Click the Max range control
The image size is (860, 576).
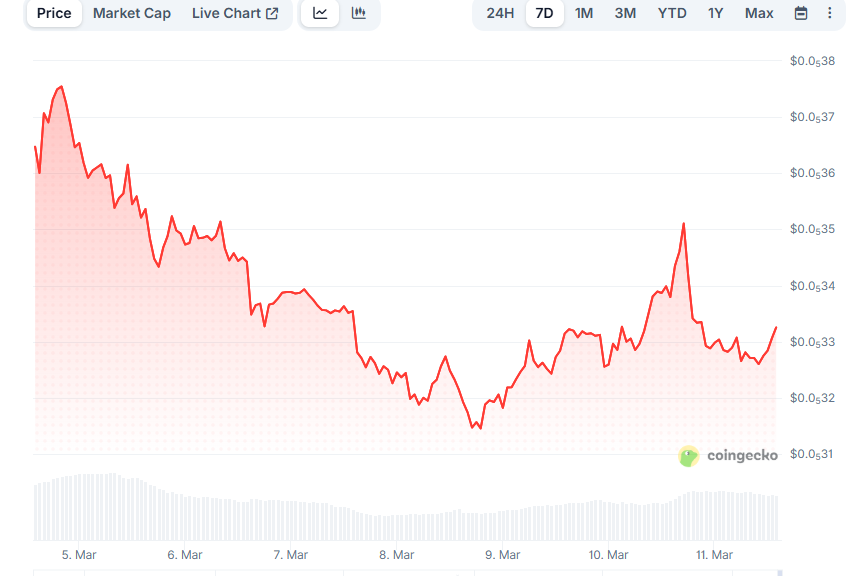(759, 13)
